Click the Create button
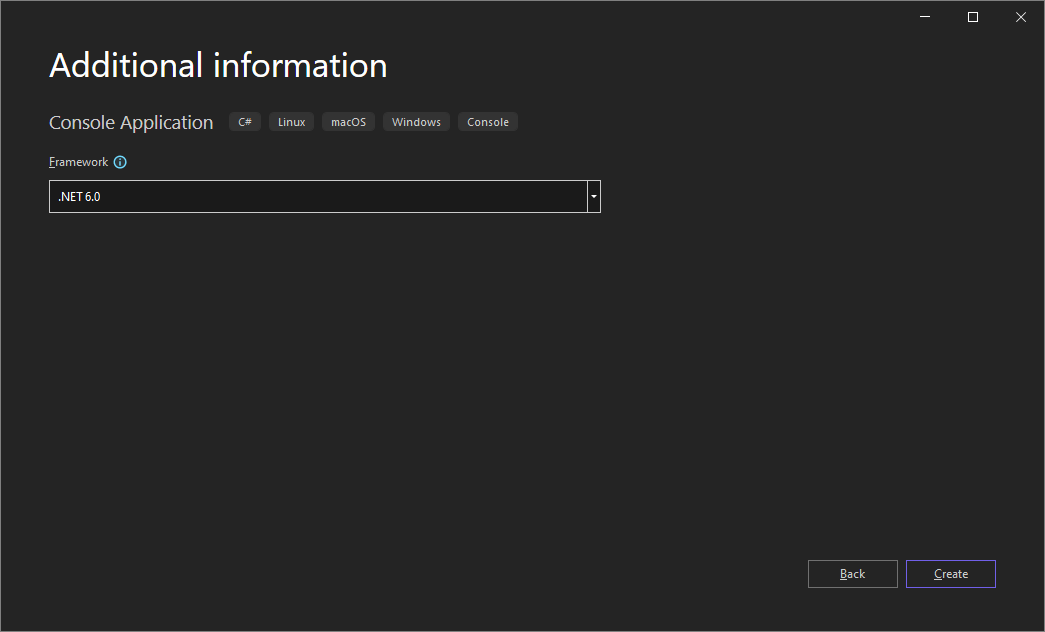 (x=950, y=574)
